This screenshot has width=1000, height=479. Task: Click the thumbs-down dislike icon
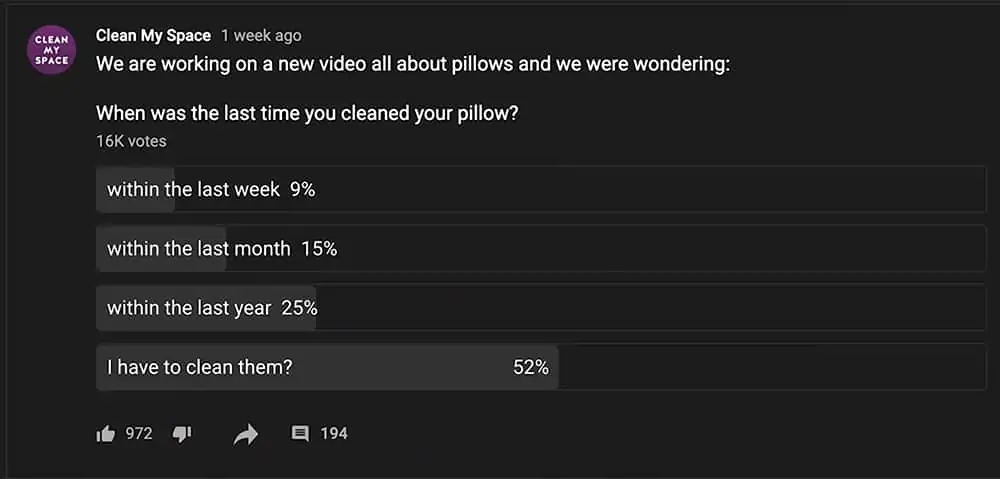pos(182,433)
